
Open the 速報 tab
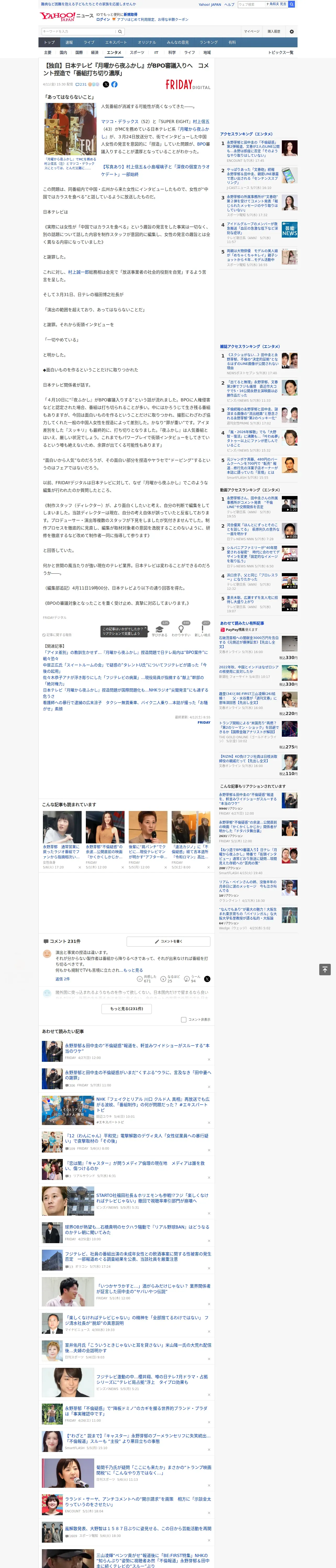69,43
